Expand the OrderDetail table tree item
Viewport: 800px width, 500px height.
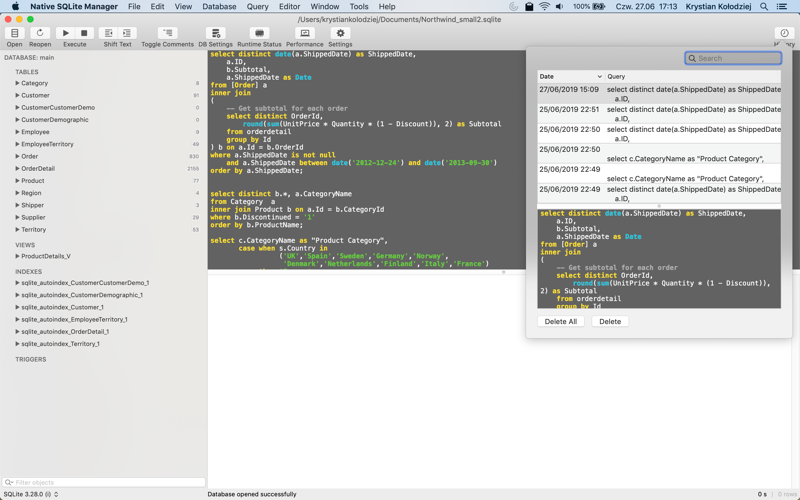click(x=17, y=168)
